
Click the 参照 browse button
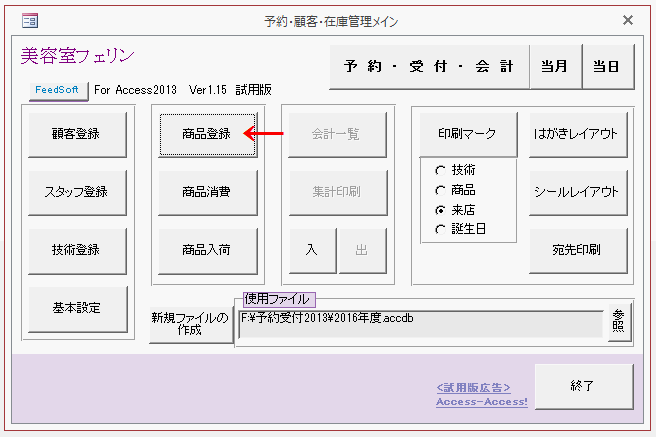pos(619,322)
